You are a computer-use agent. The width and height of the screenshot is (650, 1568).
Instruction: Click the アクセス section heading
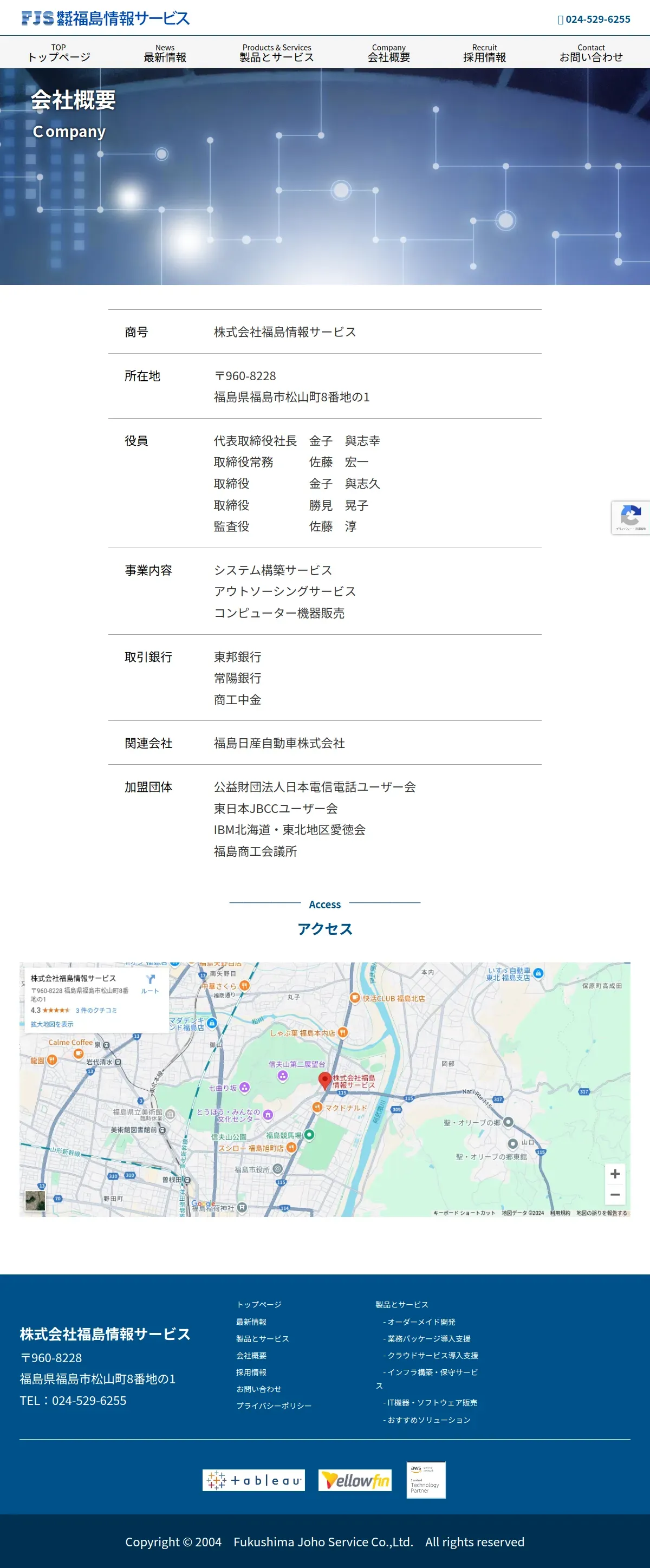pos(325,928)
